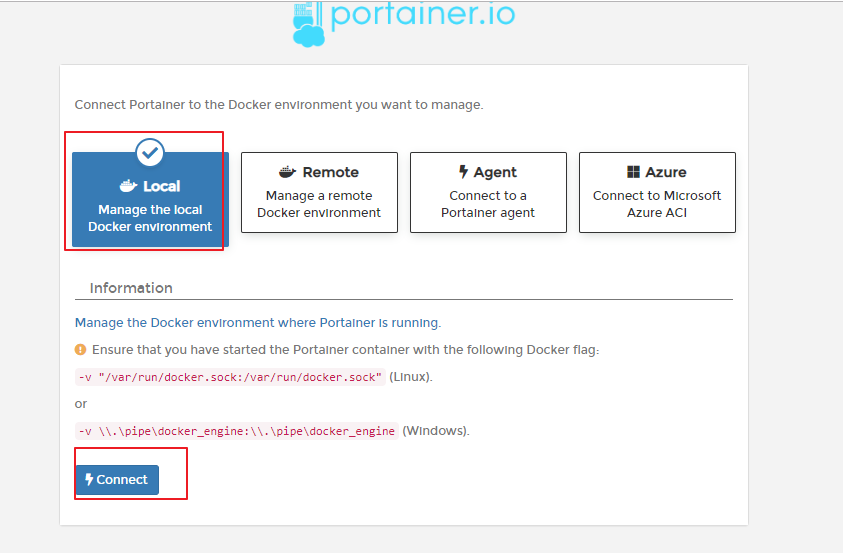Select the Remote Docker environment option
Screen dimensions: 843x553
[319, 192]
